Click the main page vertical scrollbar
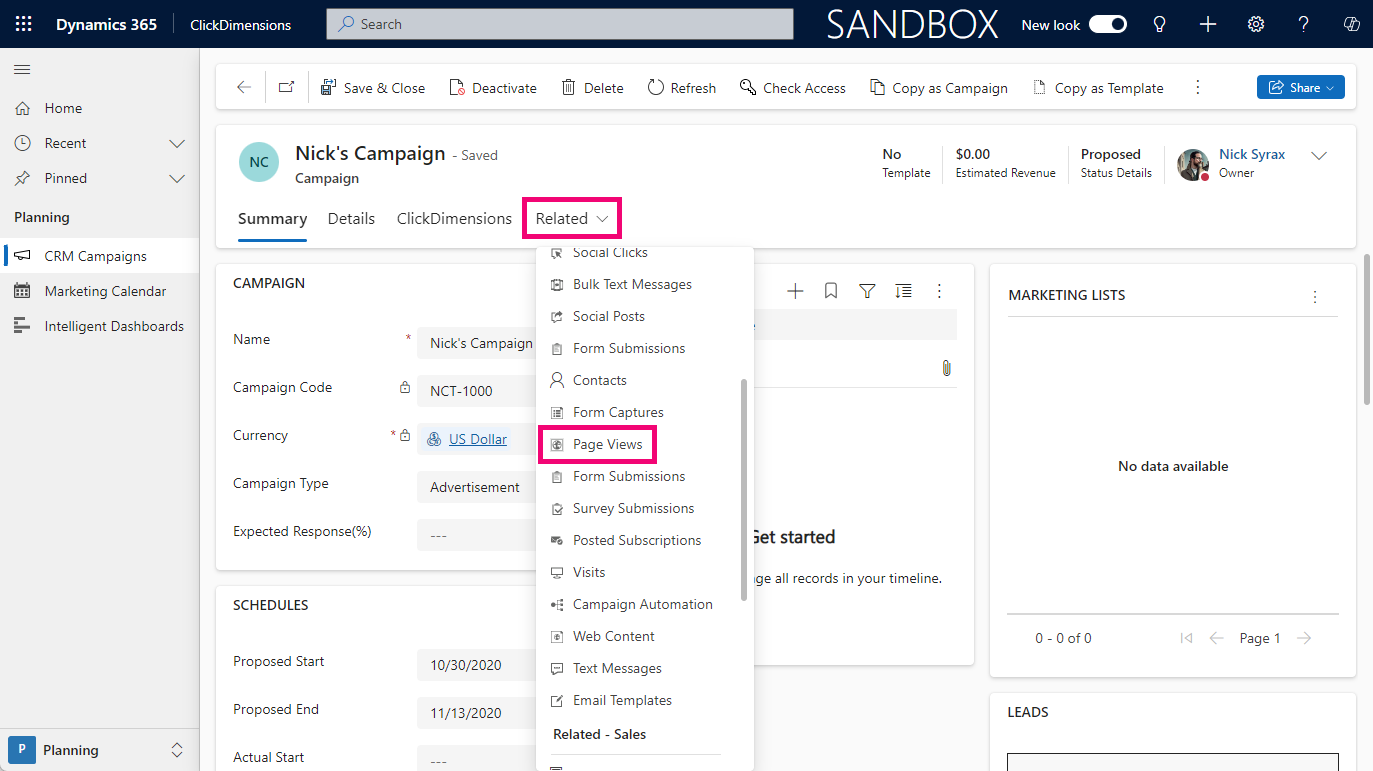The height and width of the screenshot is (771, 1373). point(1366,329)
